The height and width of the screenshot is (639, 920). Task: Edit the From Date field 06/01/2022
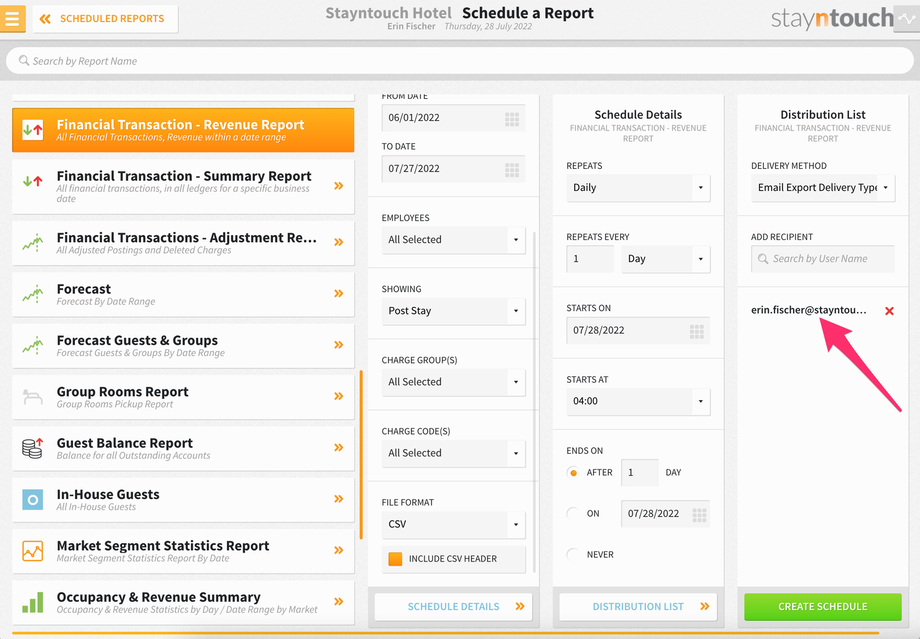(453, 118)
